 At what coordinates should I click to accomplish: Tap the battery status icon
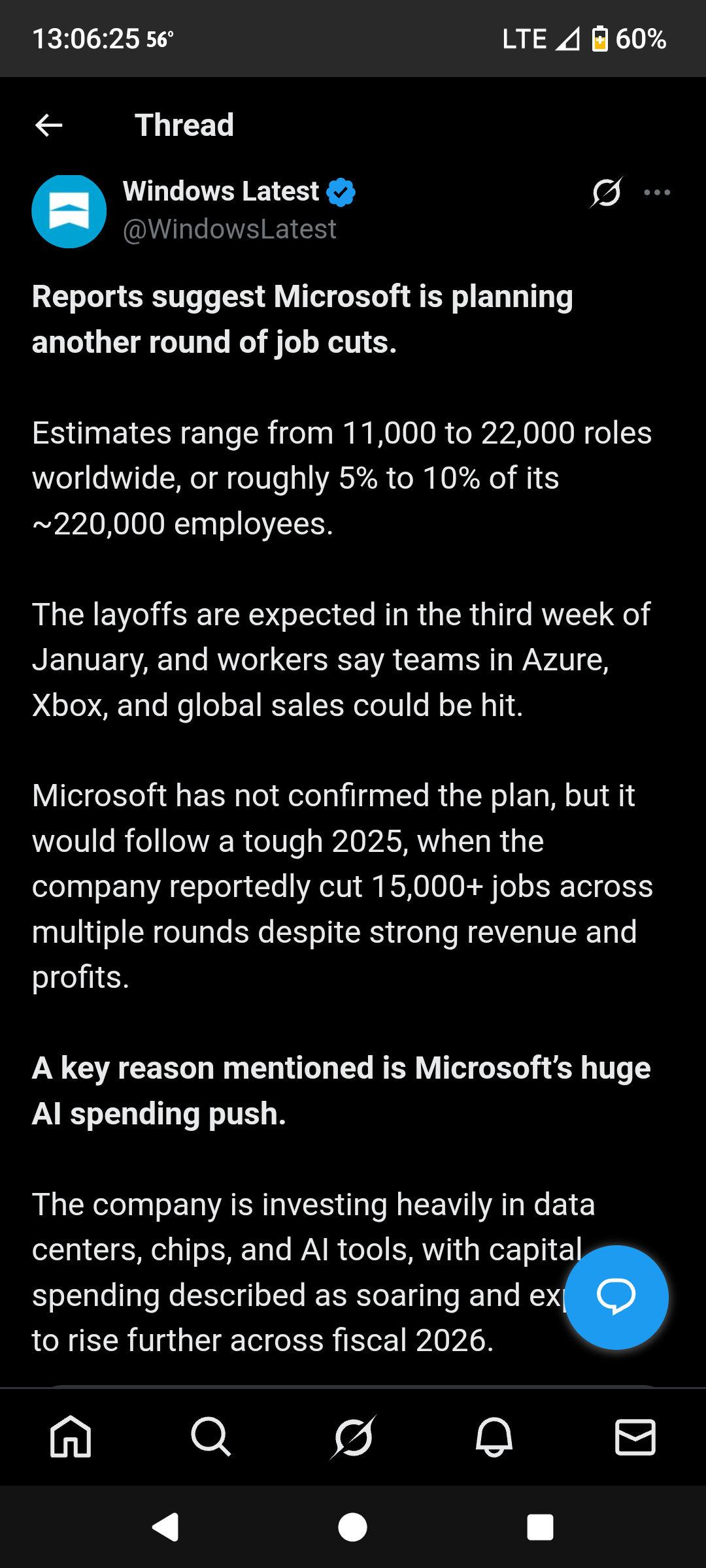click(x=599, y=39)
